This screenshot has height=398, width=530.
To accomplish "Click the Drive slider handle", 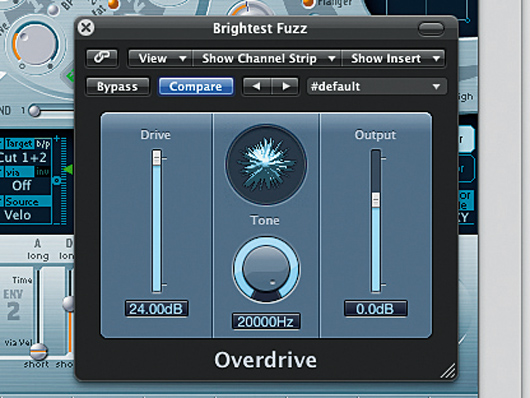I will pos(156,158).
